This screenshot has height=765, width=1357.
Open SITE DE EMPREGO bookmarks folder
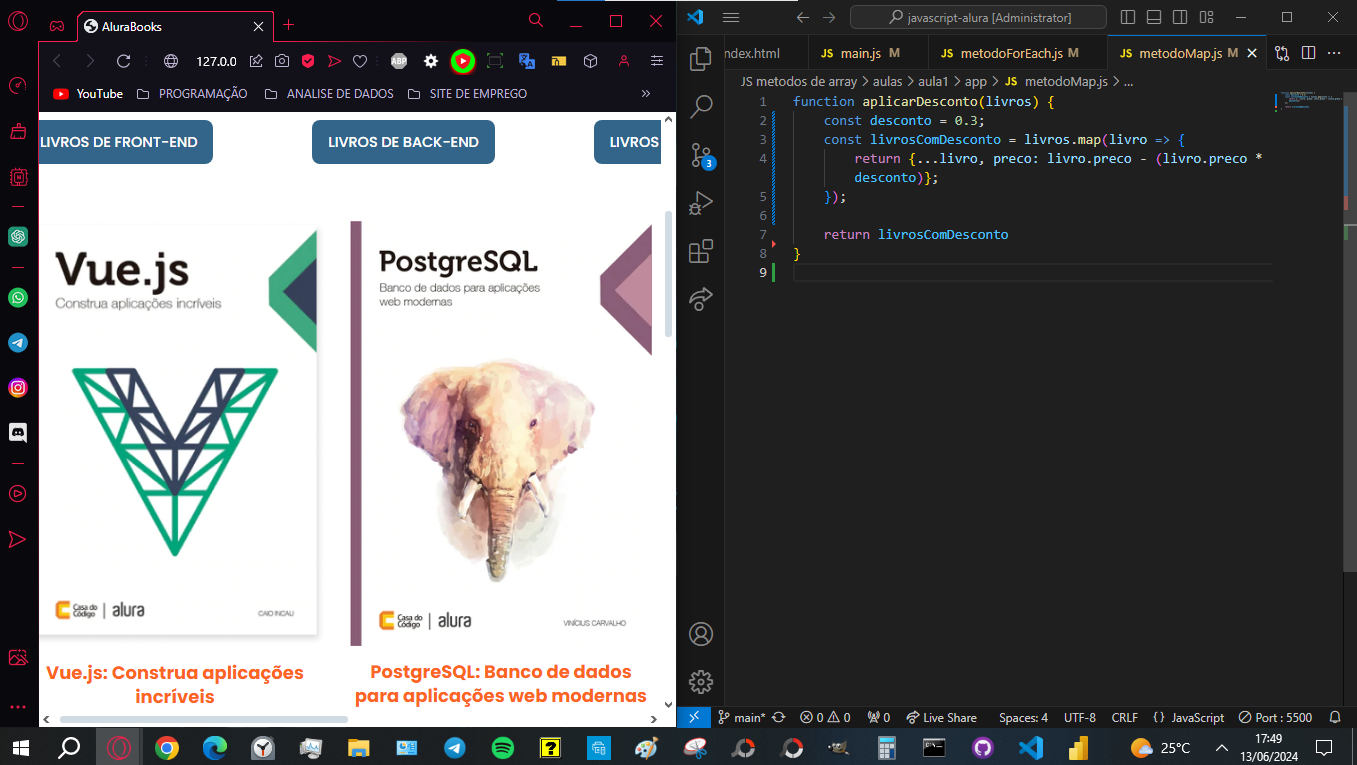pos(467,93)
